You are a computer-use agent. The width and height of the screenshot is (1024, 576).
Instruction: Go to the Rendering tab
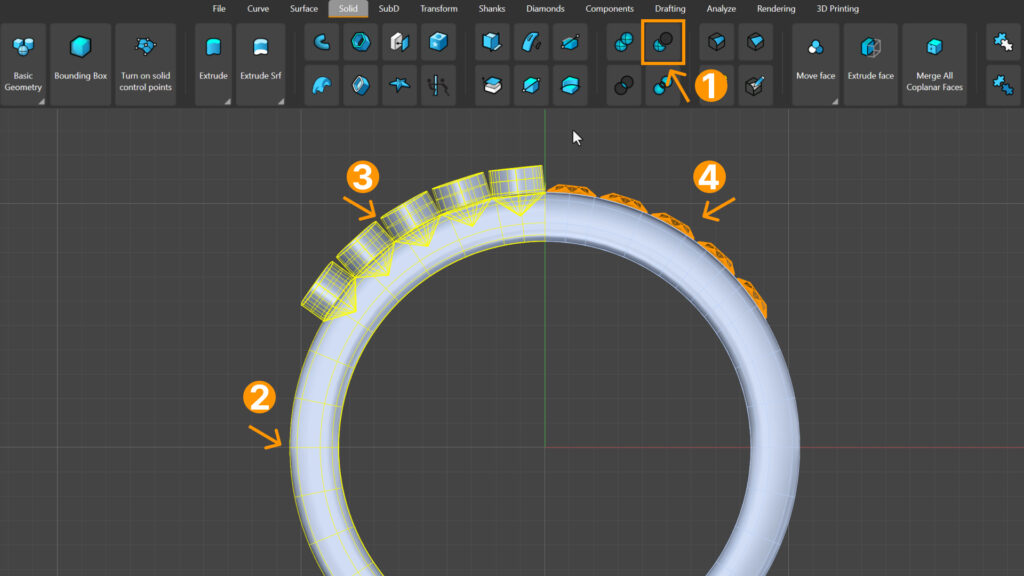point(776,8)
